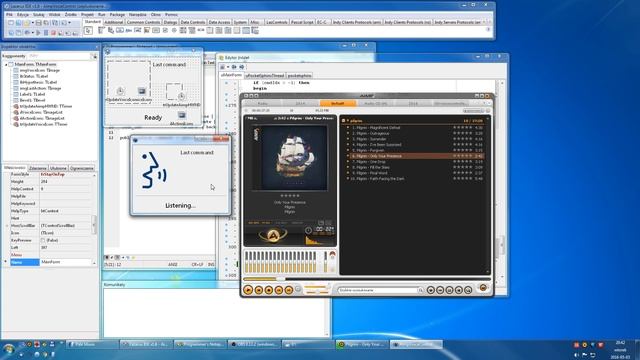640x360 pixels.
Task: Click the New unit icon in Lazarus toolbar
Action: [11, 23]
